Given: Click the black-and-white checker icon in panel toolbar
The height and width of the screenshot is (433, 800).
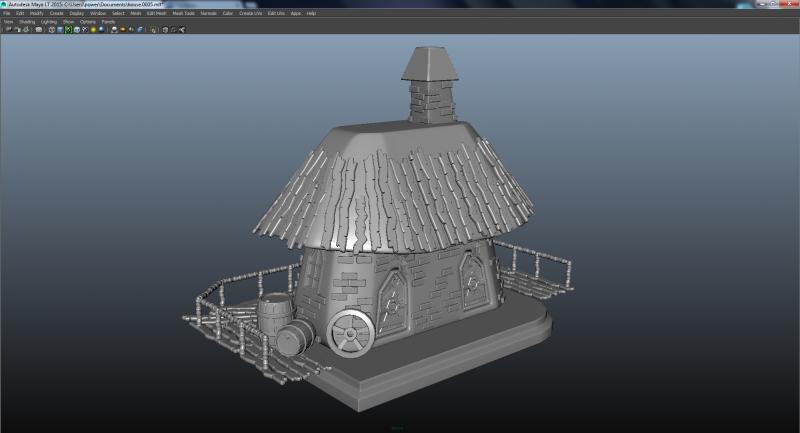Looking at the screenshot, I should (x=85, y=30).
